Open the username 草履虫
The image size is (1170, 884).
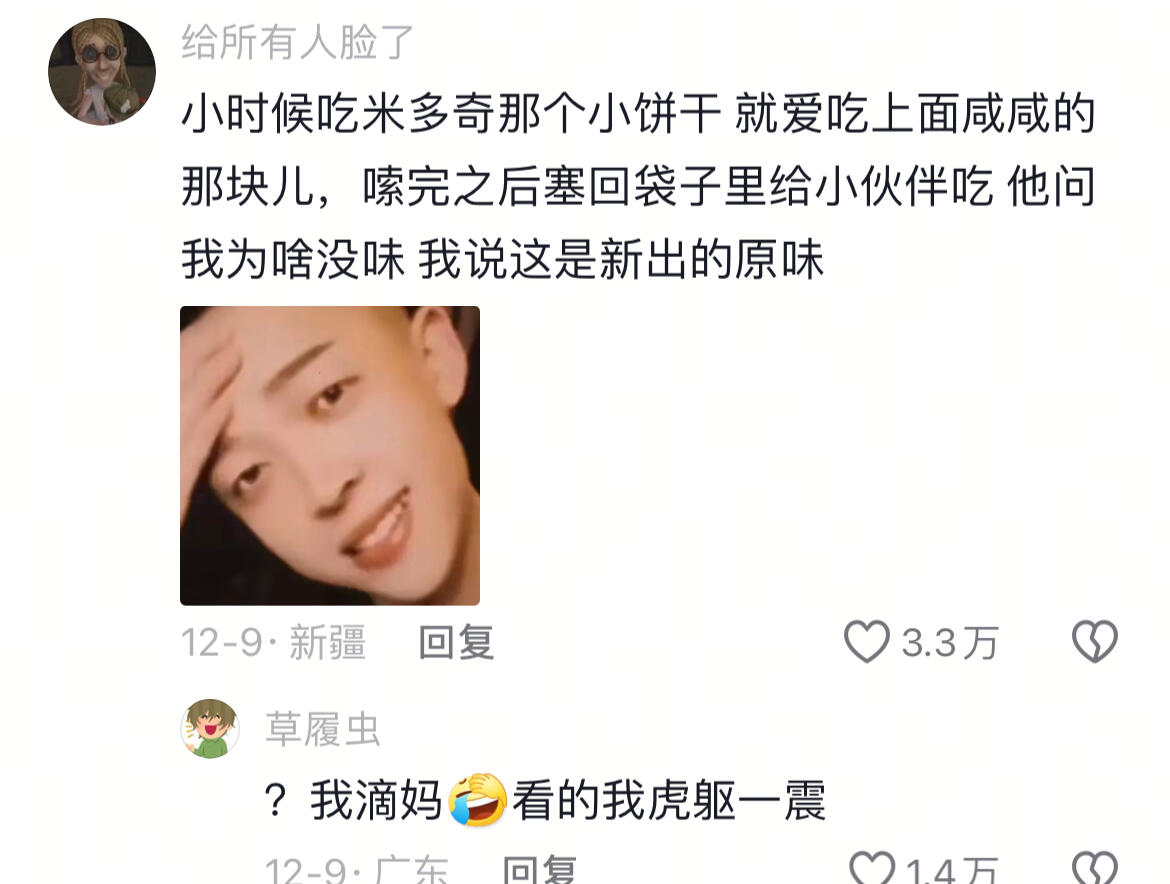(323, 729)
